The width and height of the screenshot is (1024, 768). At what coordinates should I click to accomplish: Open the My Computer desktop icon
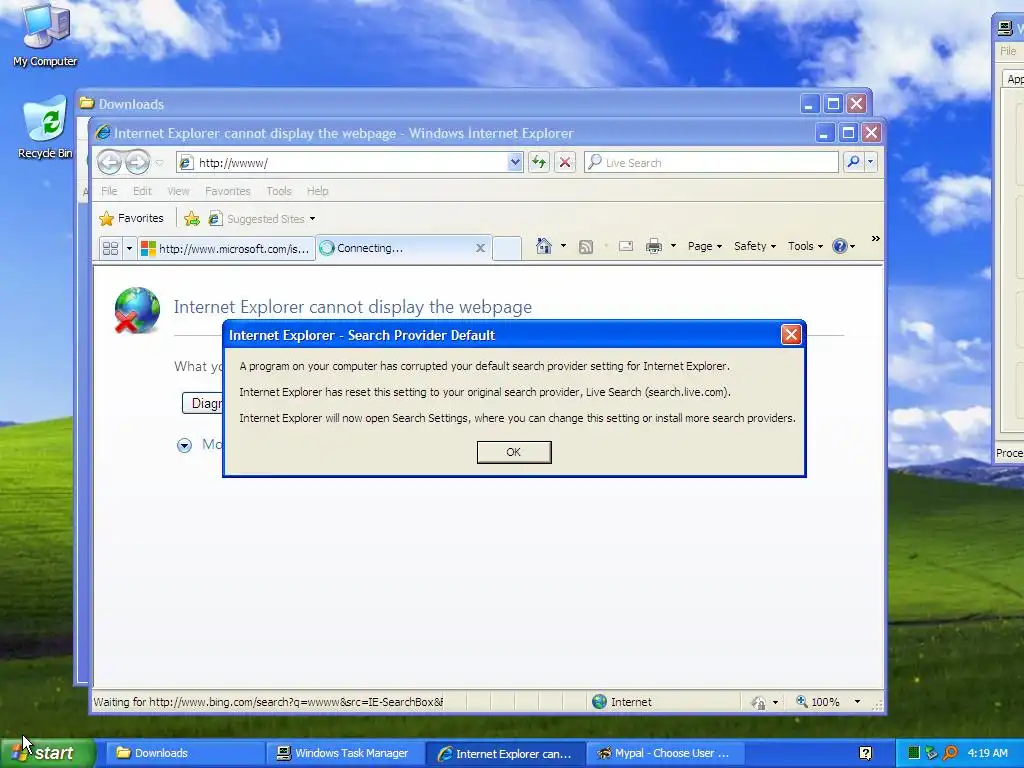pos(45,34)
